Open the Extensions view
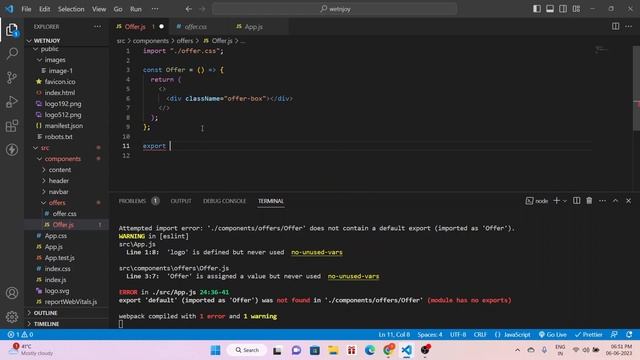 coord(12,126)
